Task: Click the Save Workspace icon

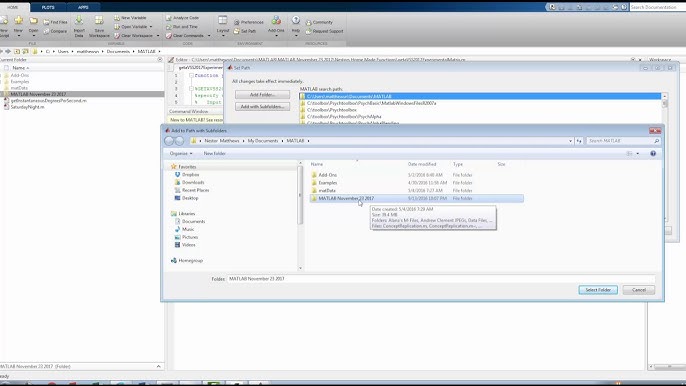Action: 99,21
